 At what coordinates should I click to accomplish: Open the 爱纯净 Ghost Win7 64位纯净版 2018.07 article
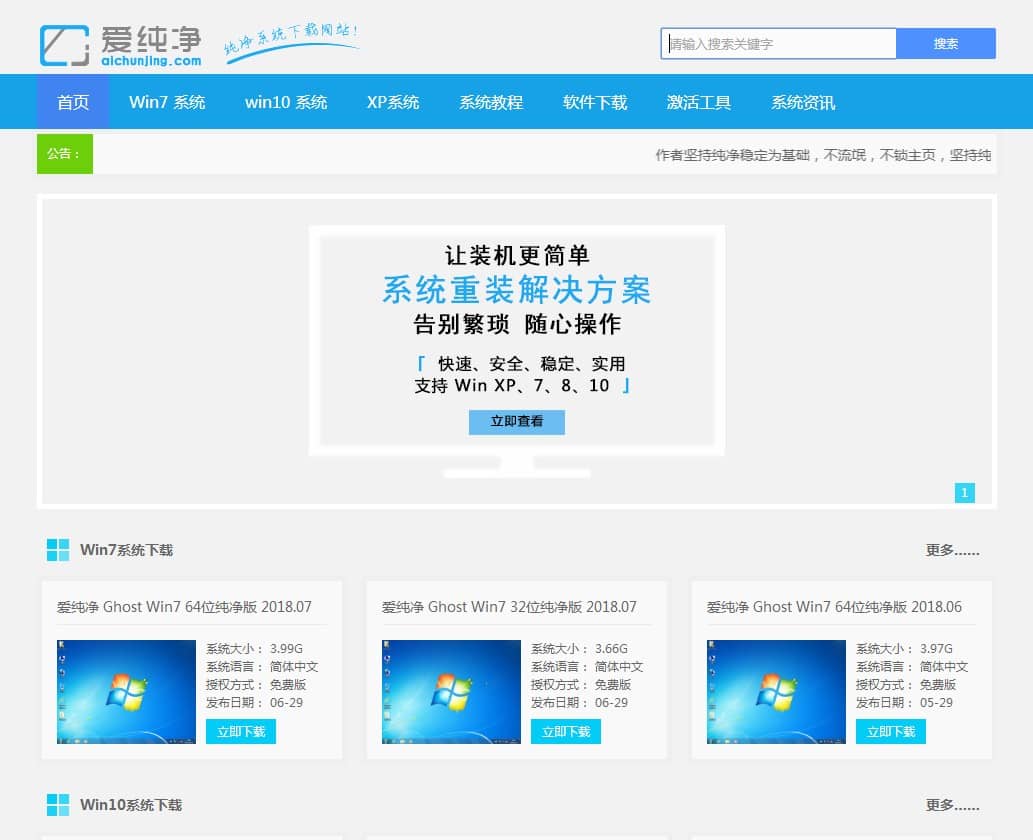[185, 607]
